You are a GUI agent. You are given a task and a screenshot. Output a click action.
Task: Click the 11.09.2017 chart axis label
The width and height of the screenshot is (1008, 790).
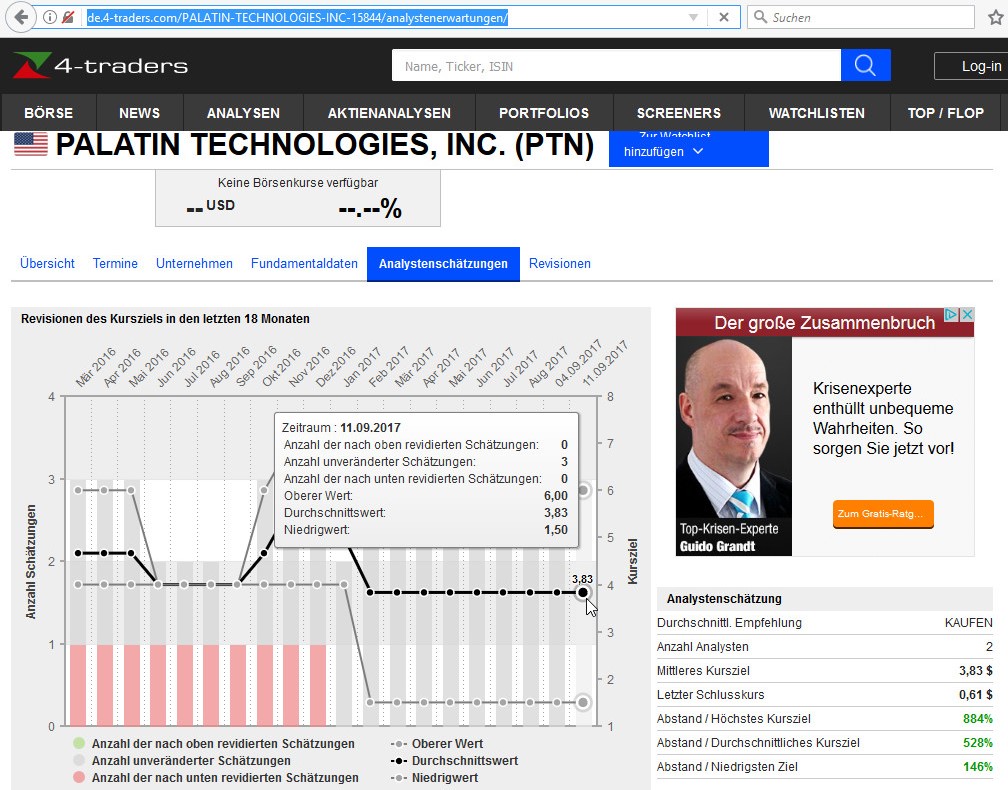click(604, 364)
